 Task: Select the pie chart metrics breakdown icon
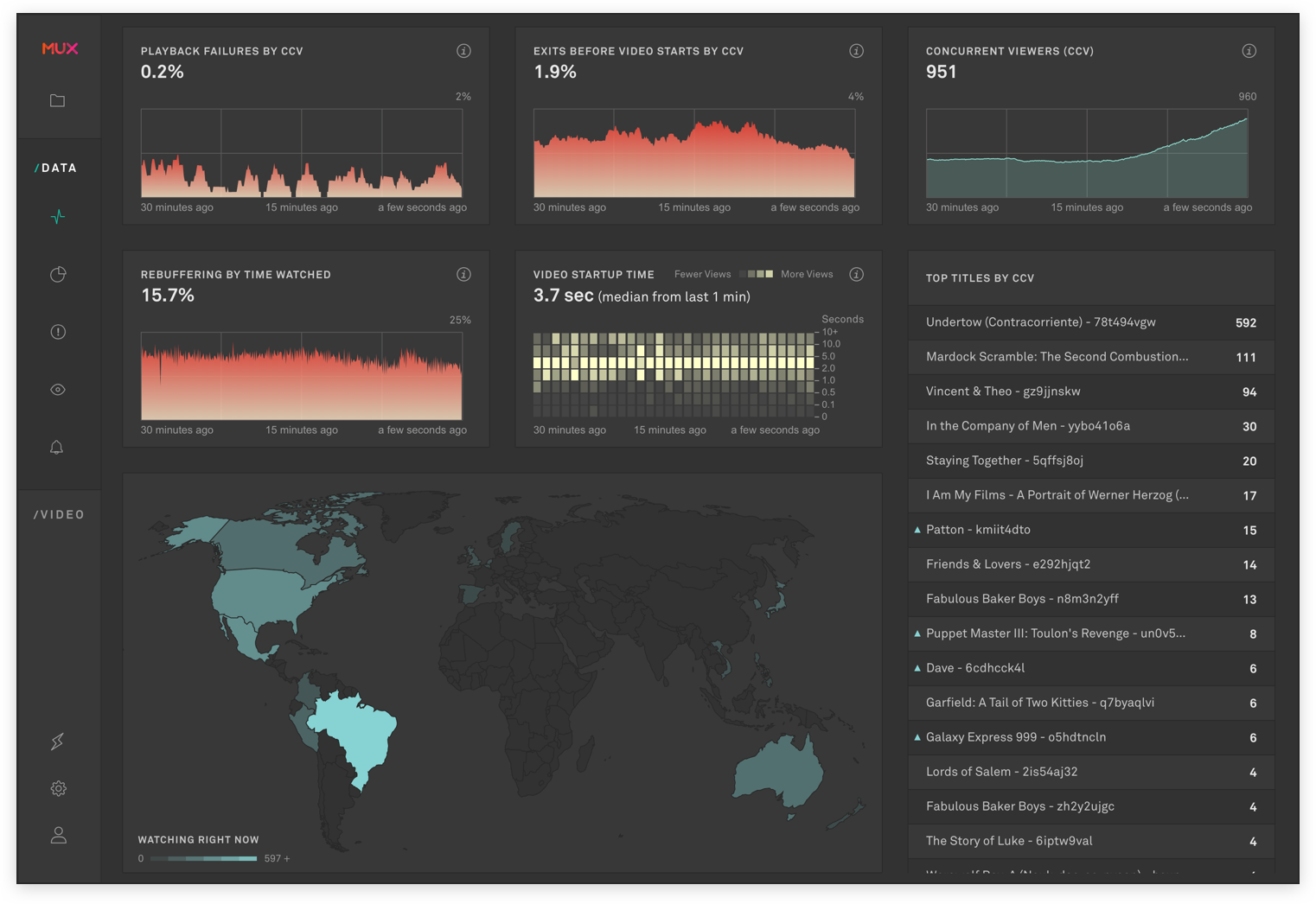click(x=57, y=274)
